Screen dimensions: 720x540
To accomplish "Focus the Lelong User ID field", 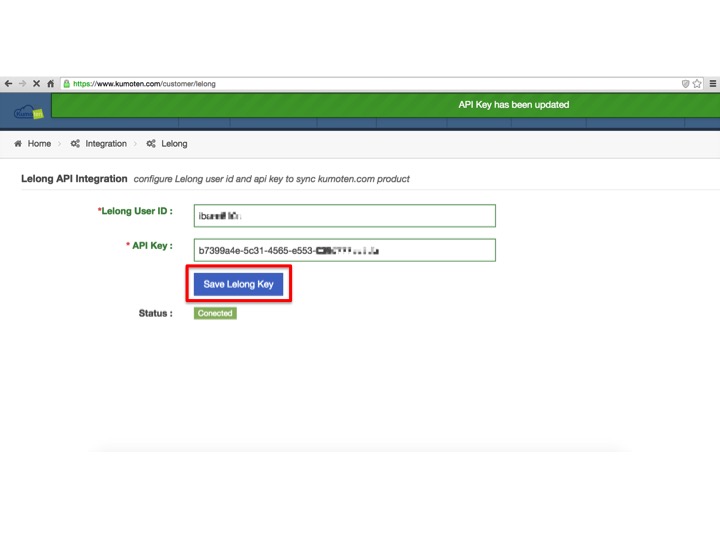I will point(345,216).
